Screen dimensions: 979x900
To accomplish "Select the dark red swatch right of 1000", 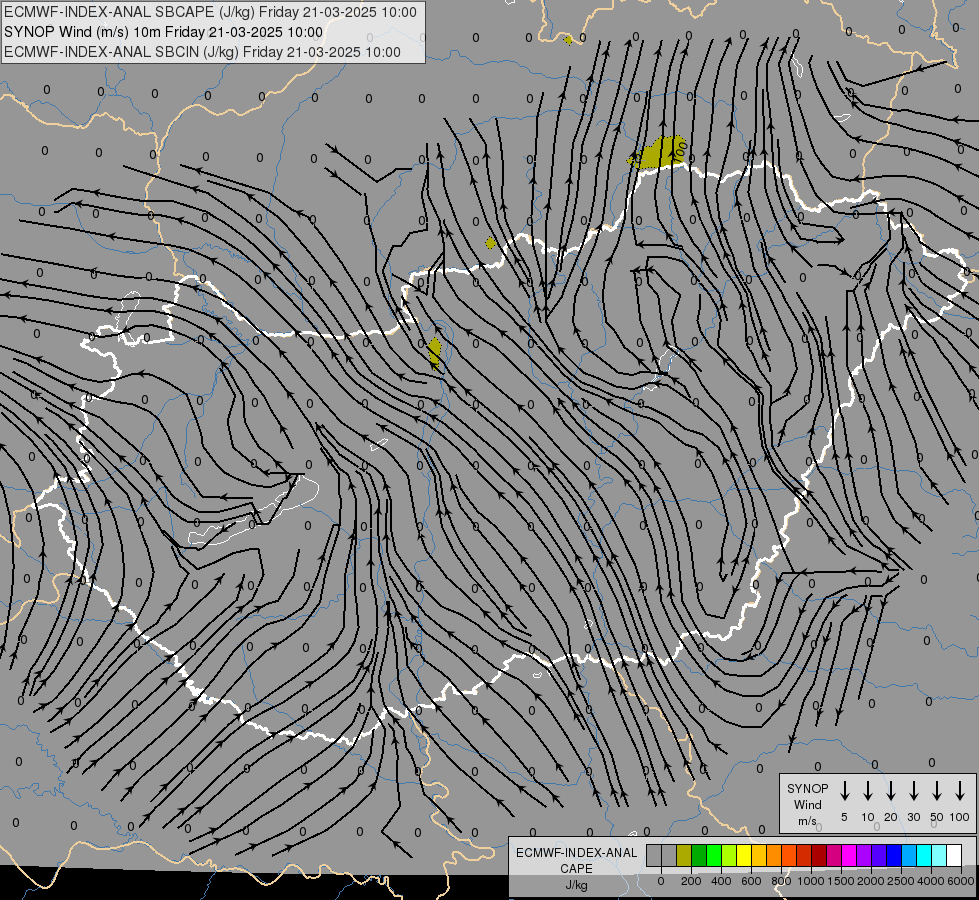I will point(820,855).
